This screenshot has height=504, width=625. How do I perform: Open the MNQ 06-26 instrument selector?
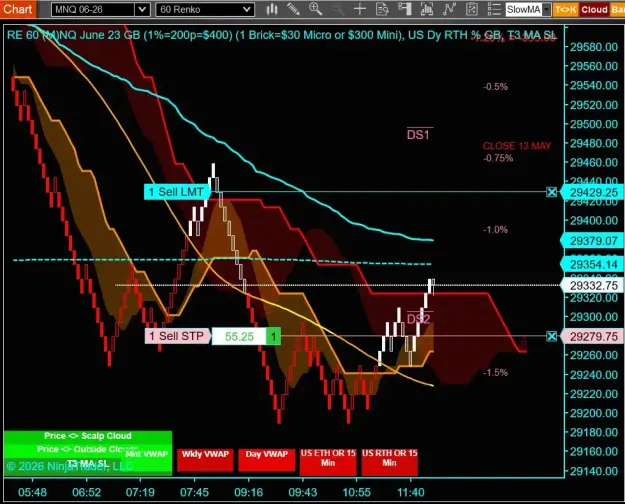click(x=100, y=10)
